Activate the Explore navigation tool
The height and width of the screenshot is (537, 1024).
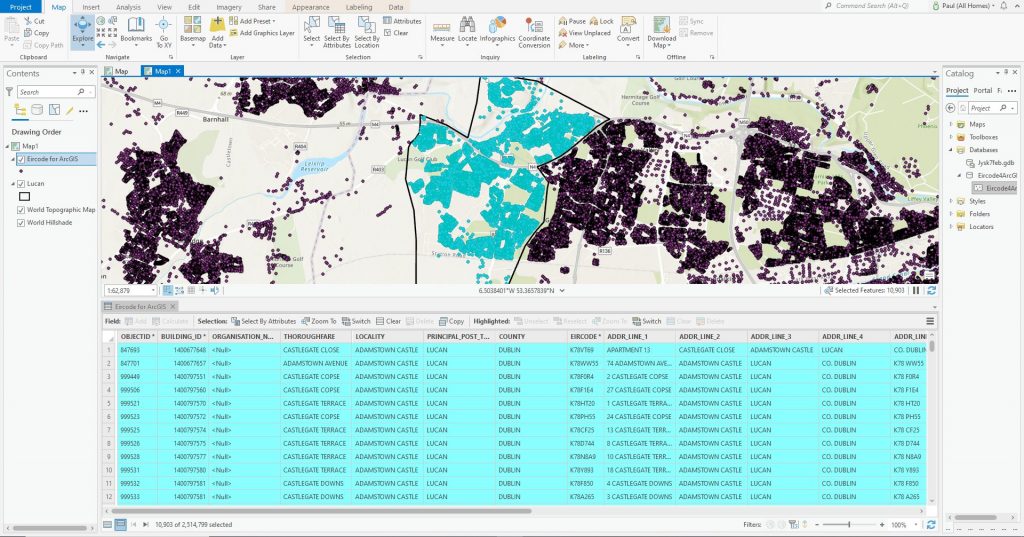click(x=82, y=31)
